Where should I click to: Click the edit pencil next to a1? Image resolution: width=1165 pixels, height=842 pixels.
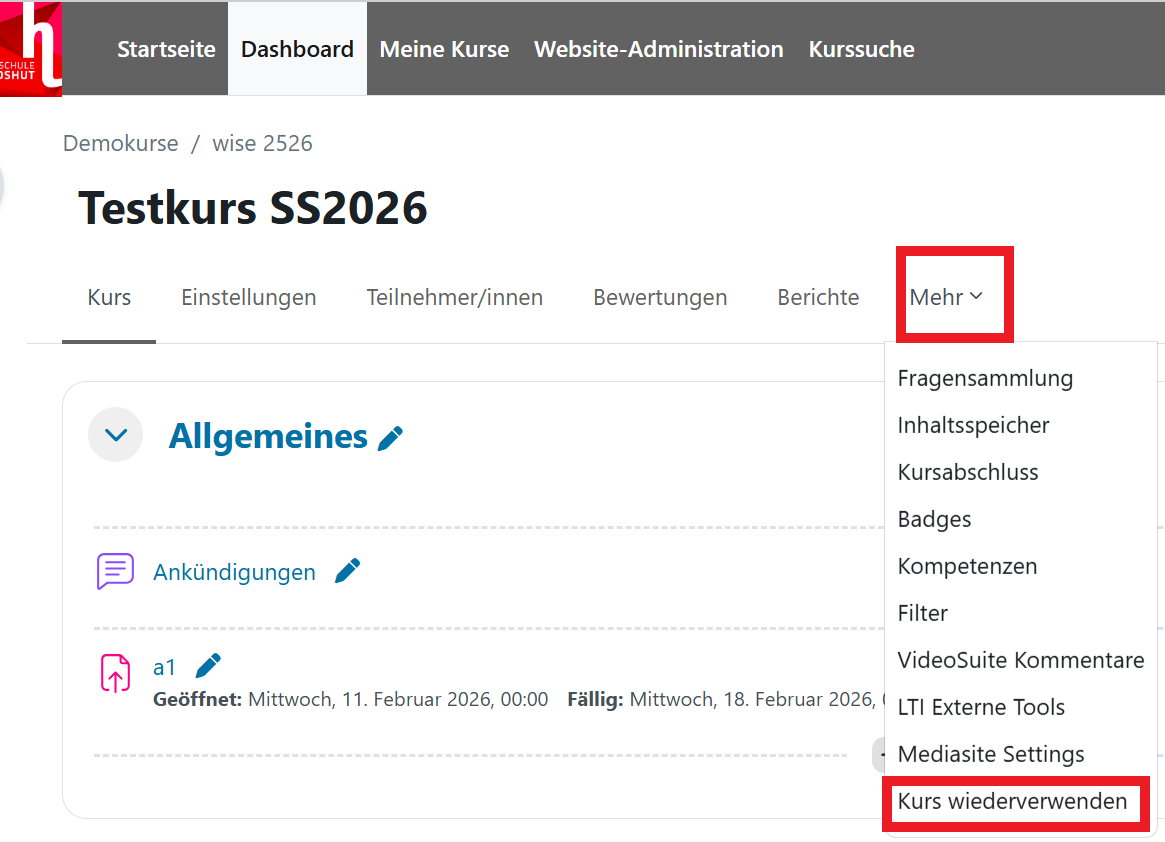[x=207, y=665]
